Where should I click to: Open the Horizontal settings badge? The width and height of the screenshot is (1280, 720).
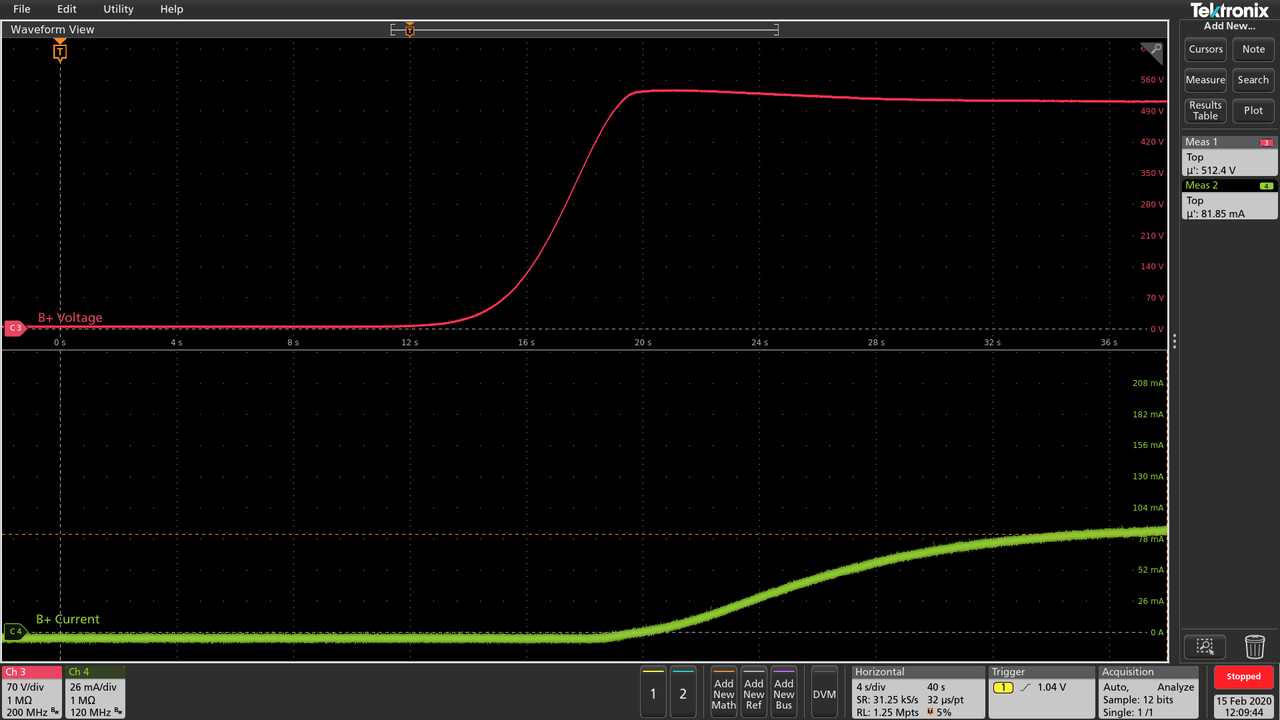tap(917, 691)
